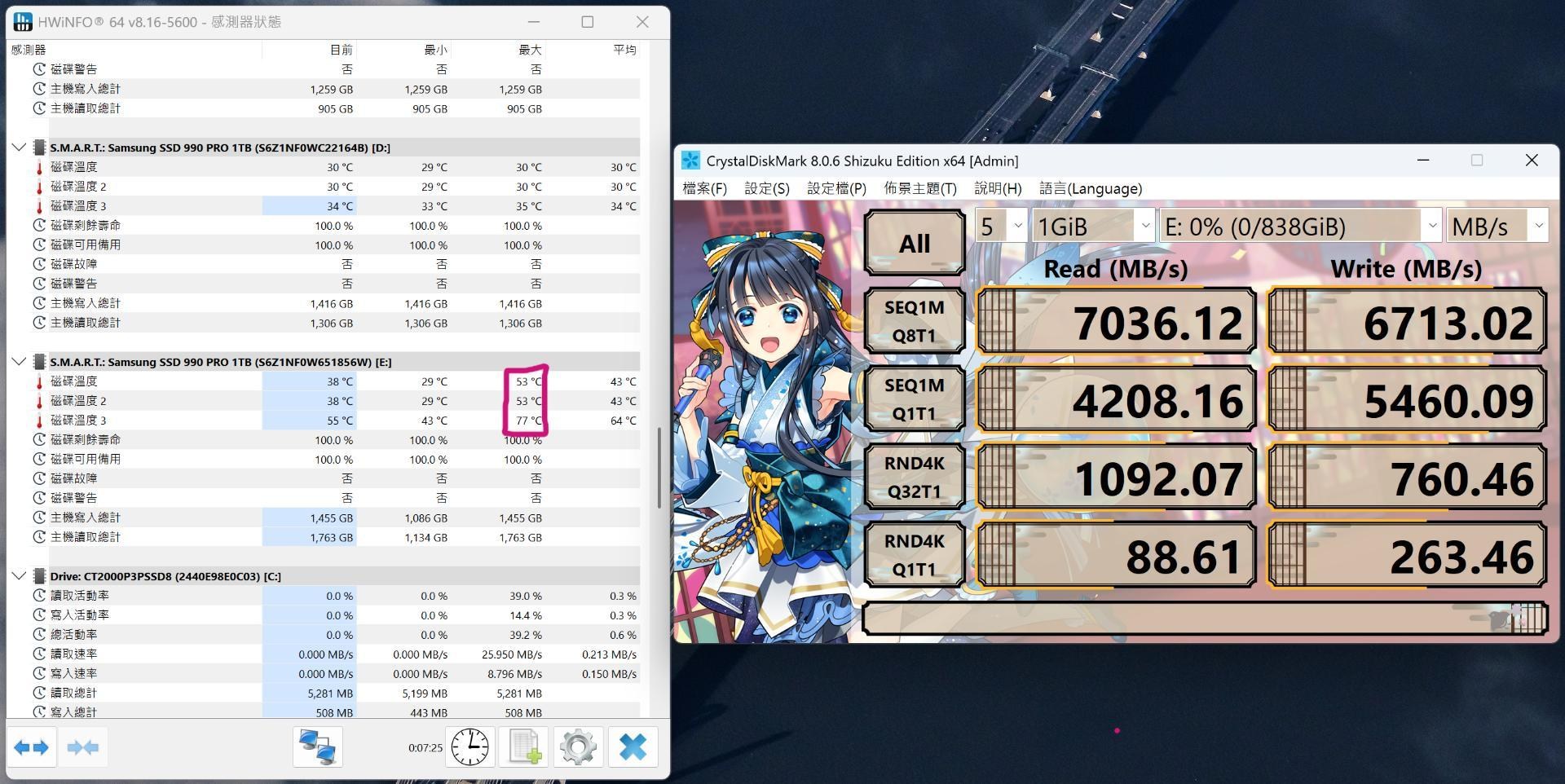
Task: Open drive selection dropdown E: 0%
Action: coord(1300,226)
